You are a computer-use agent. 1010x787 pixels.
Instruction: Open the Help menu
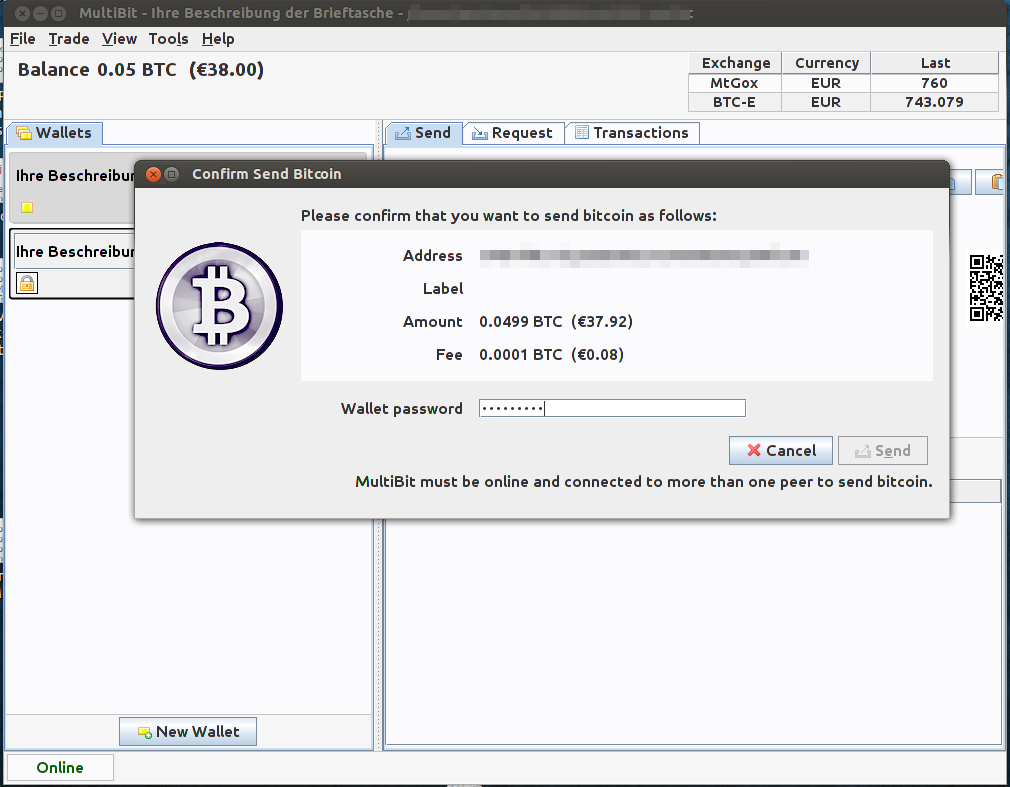point(218,39)
